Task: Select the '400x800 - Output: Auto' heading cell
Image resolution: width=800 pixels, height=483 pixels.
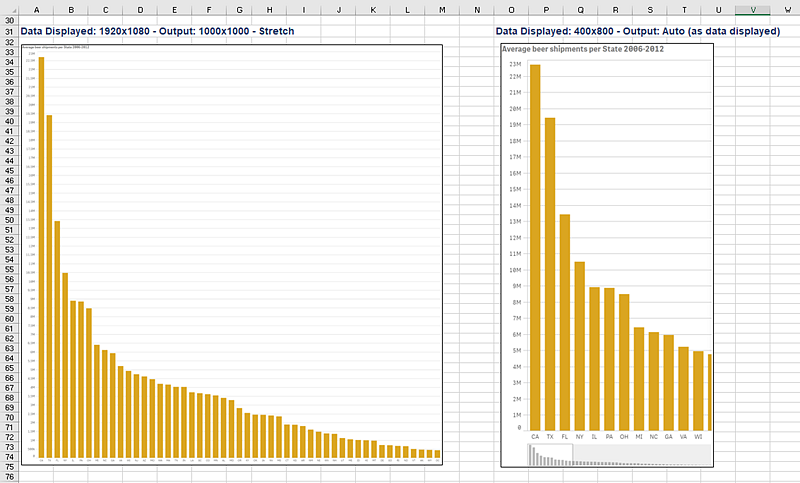Action: pos(638,32)
